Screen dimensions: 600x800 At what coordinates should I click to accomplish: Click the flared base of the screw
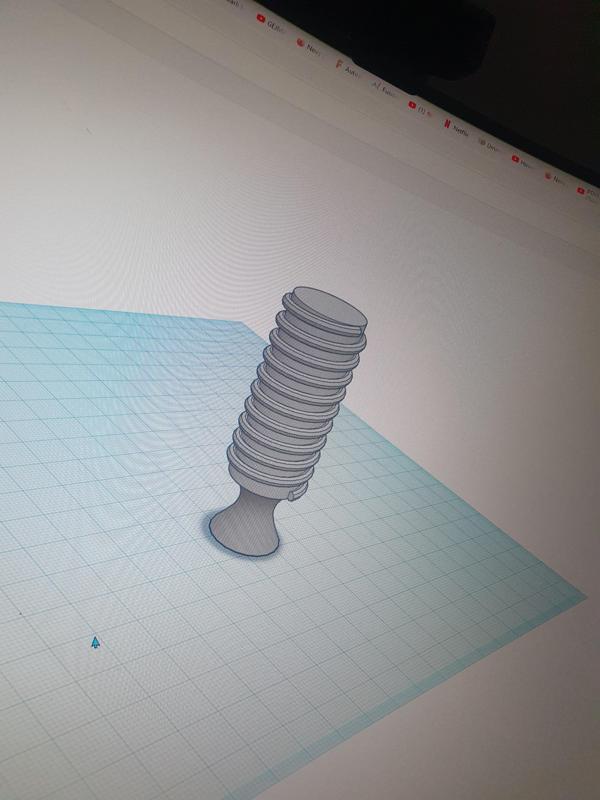[245, 528]
